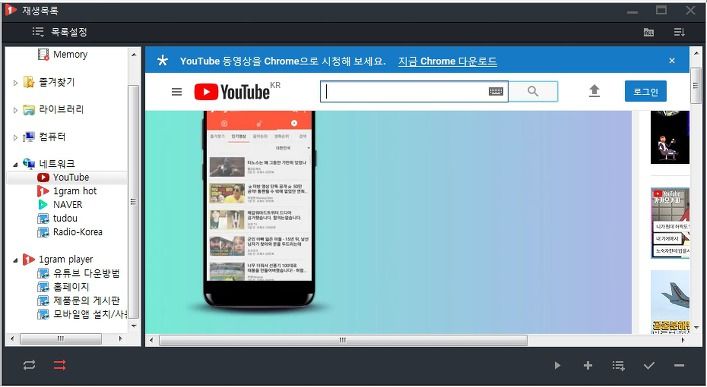Focus the YouTube search input field
The height and width of the screenshot is (387, 707).
(x=406, y=92)
